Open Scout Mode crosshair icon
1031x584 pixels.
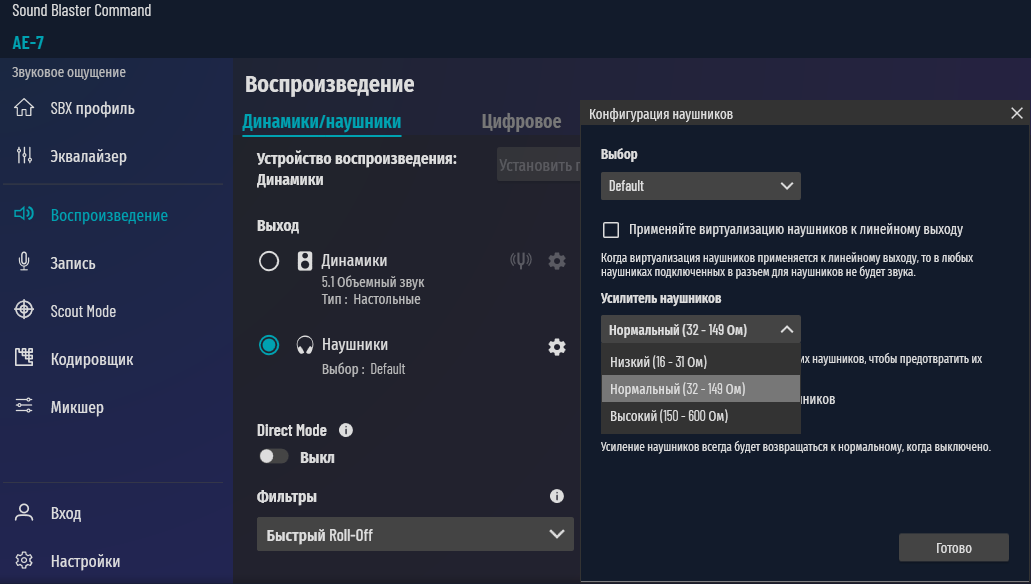coord(25,311)
